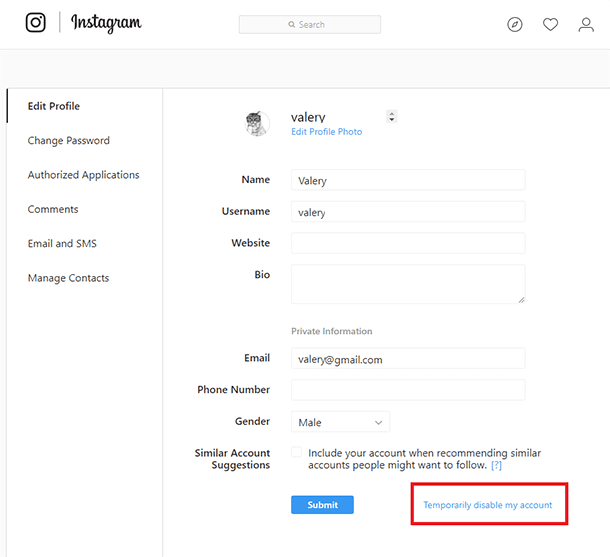Click the Username field containing valery
Image resolution: width=610 pixels, height=557 pixels.
coord(408,212)
